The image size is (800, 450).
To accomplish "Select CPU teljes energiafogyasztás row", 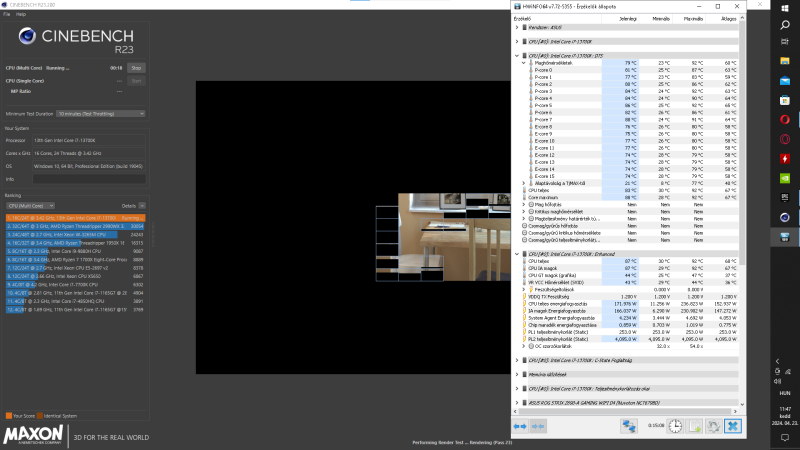I will tap(626, 304).
